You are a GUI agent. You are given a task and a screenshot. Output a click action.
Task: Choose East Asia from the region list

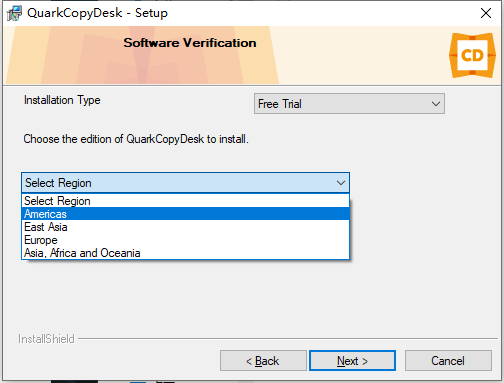click(185, 227)
